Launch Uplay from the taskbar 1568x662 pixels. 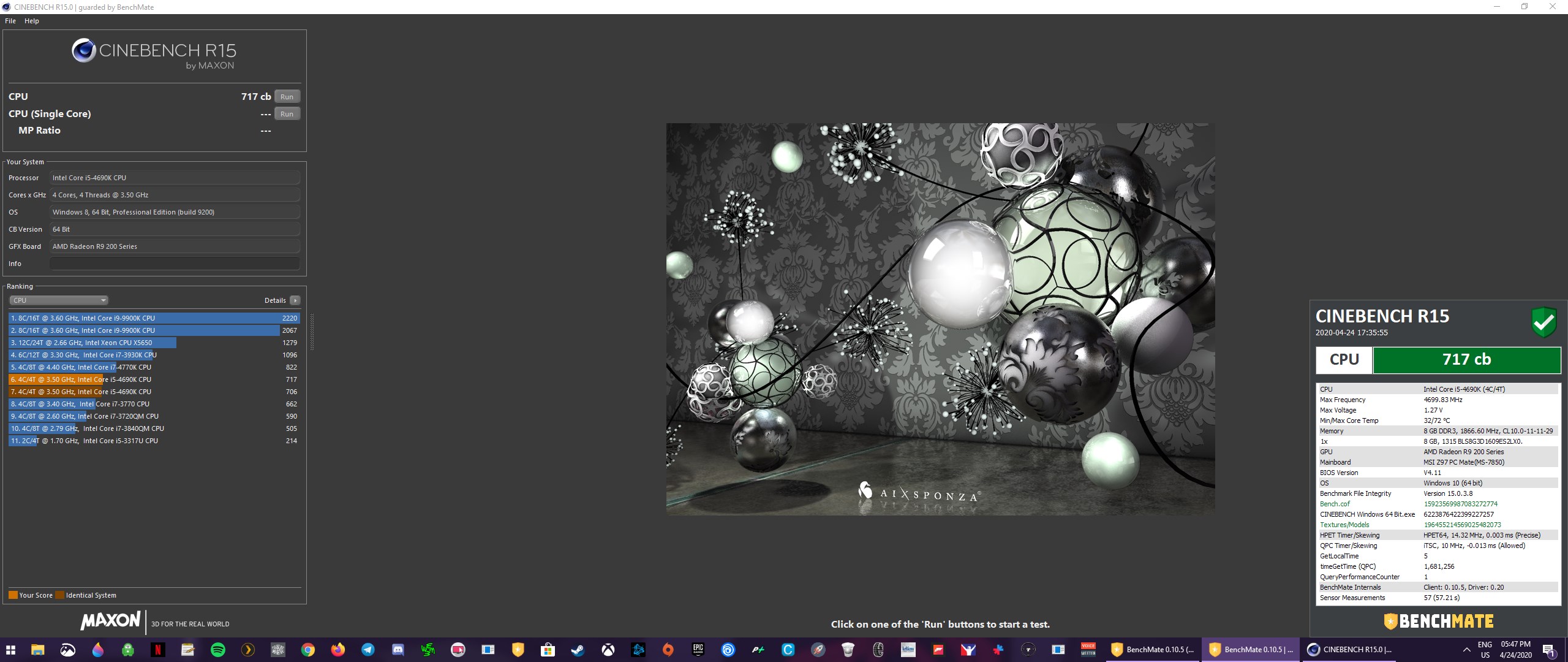(728, 650)
